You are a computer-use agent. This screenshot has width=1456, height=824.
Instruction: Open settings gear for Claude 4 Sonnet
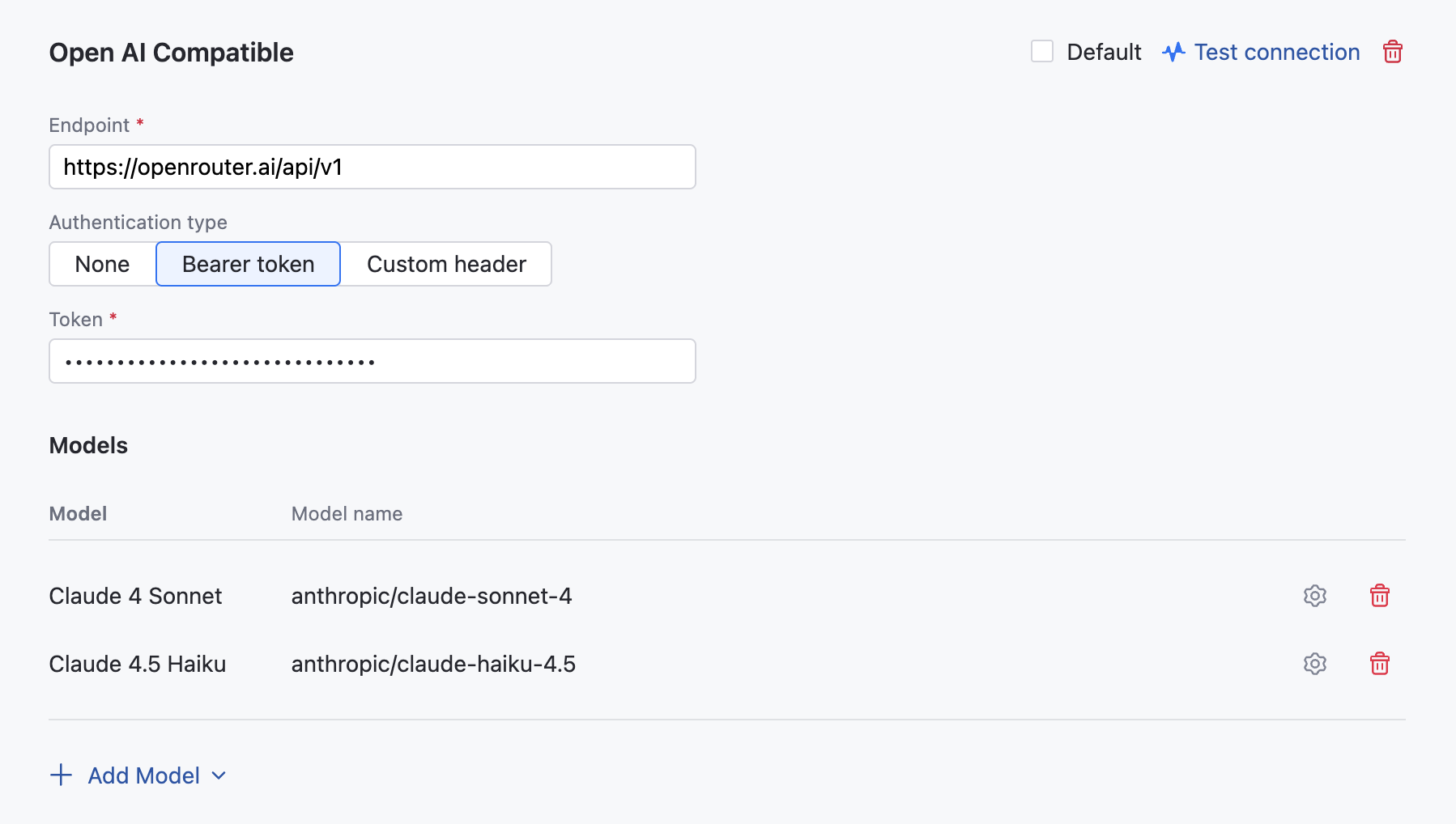point(1314,596)
